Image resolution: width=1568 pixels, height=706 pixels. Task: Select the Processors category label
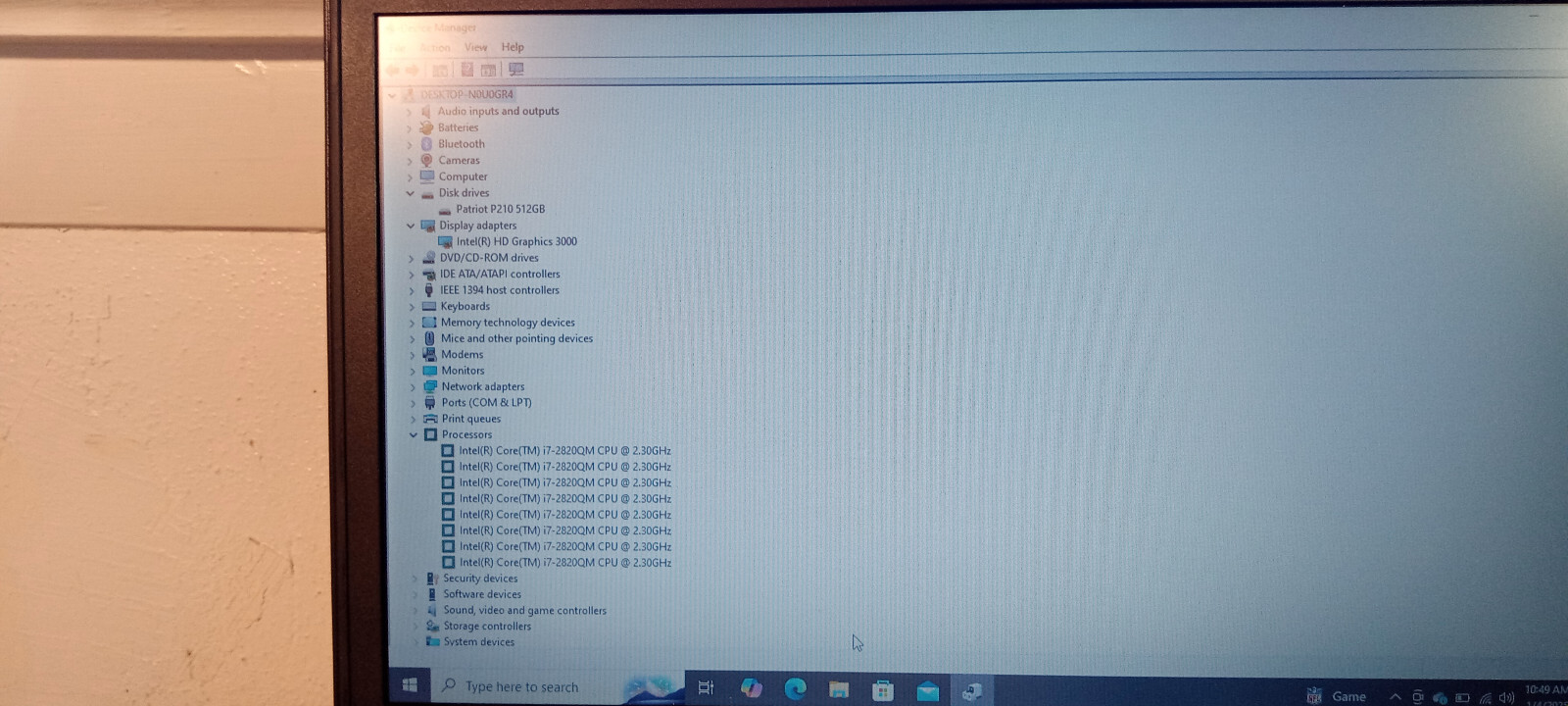pos(466,434)
